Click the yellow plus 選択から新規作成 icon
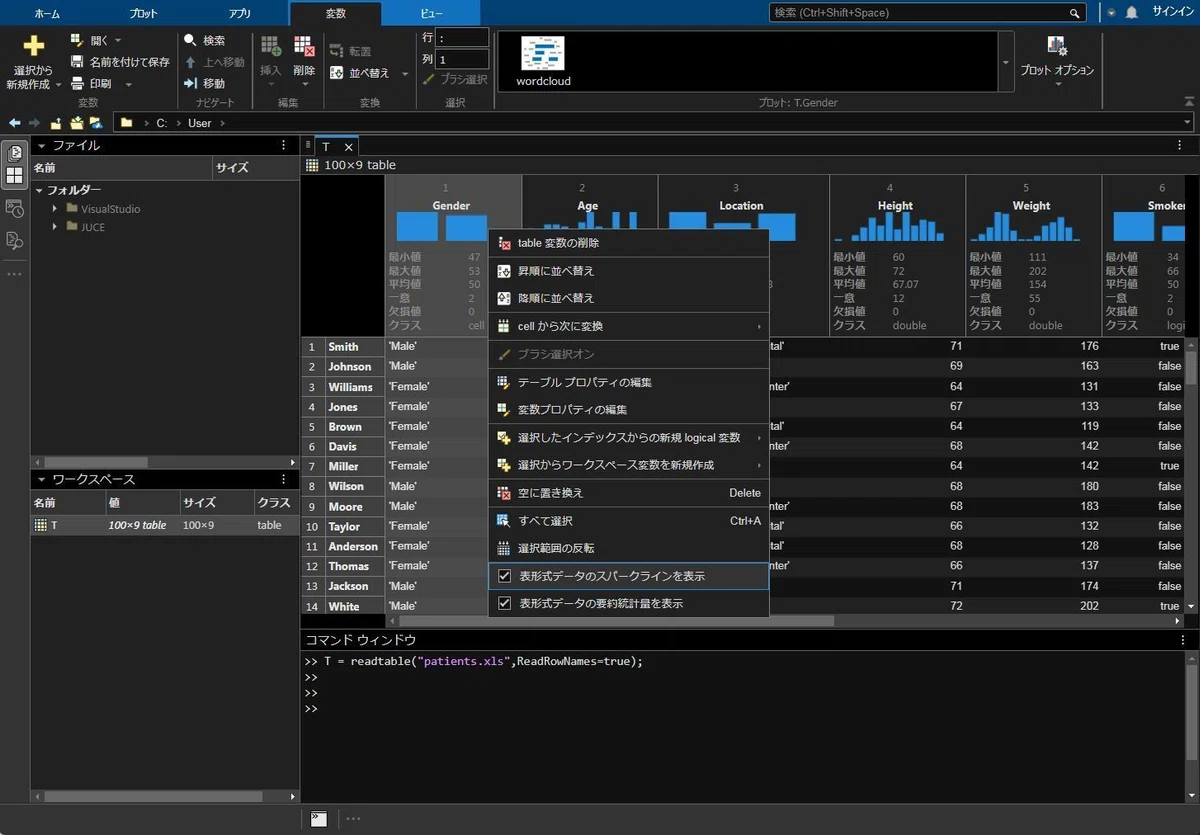1200x835 pixels. pos(34,46)
